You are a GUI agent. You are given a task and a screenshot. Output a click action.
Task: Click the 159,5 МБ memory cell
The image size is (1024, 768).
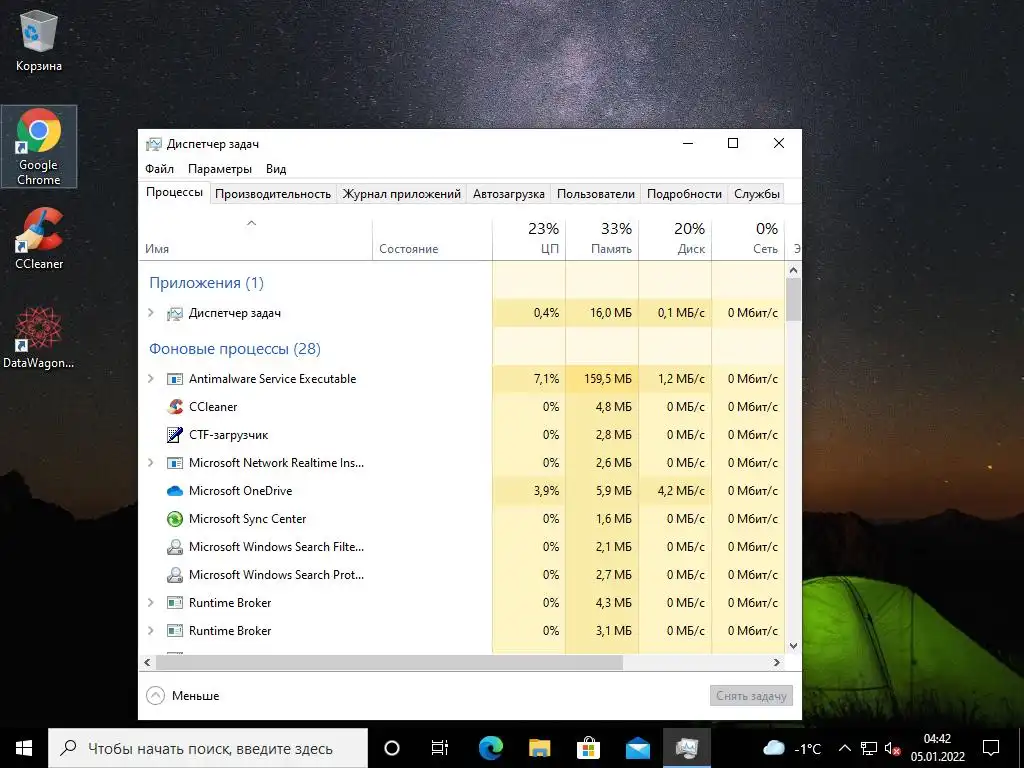(x=602, y=379)
